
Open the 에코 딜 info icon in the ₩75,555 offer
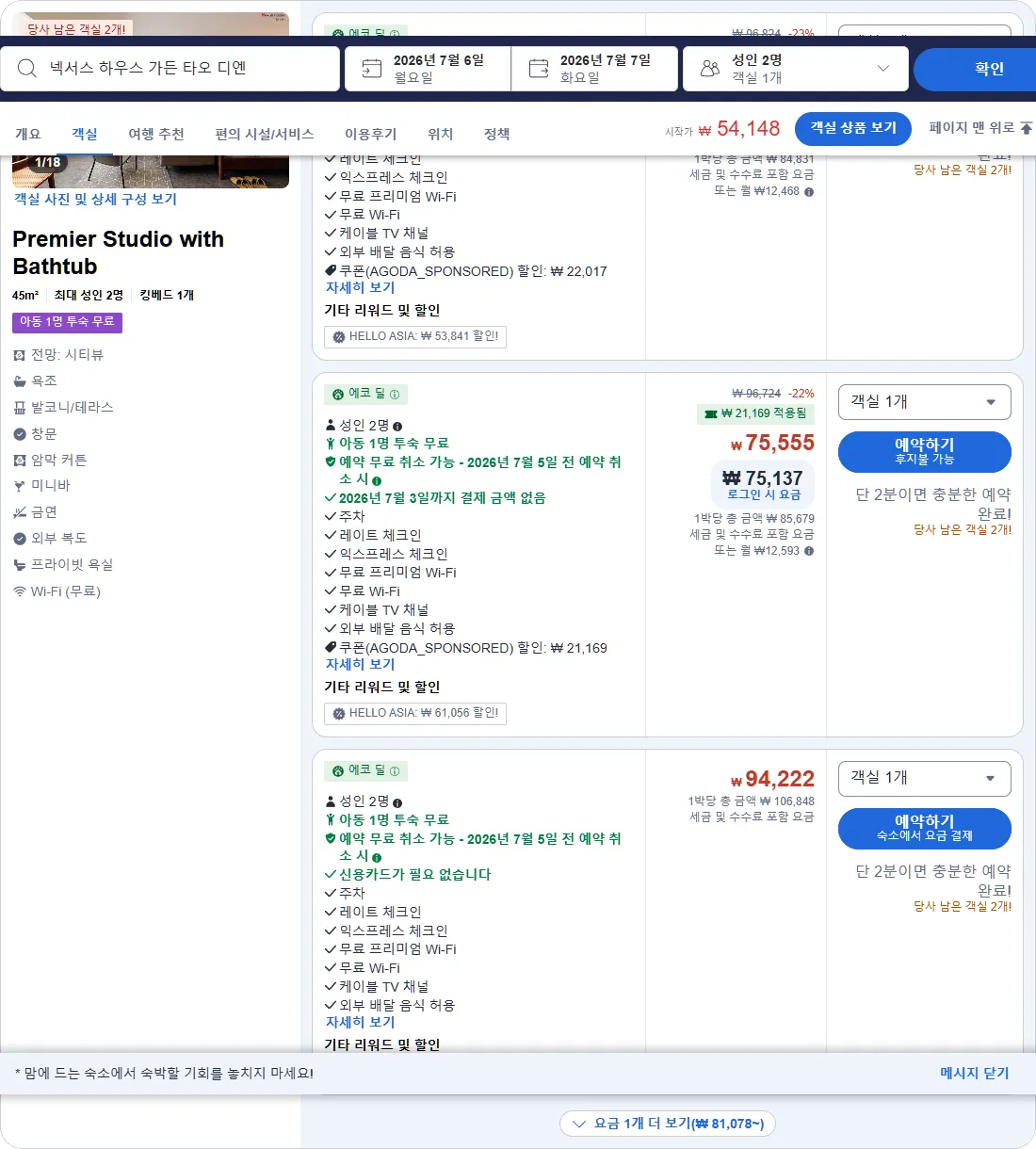point(395,394)
